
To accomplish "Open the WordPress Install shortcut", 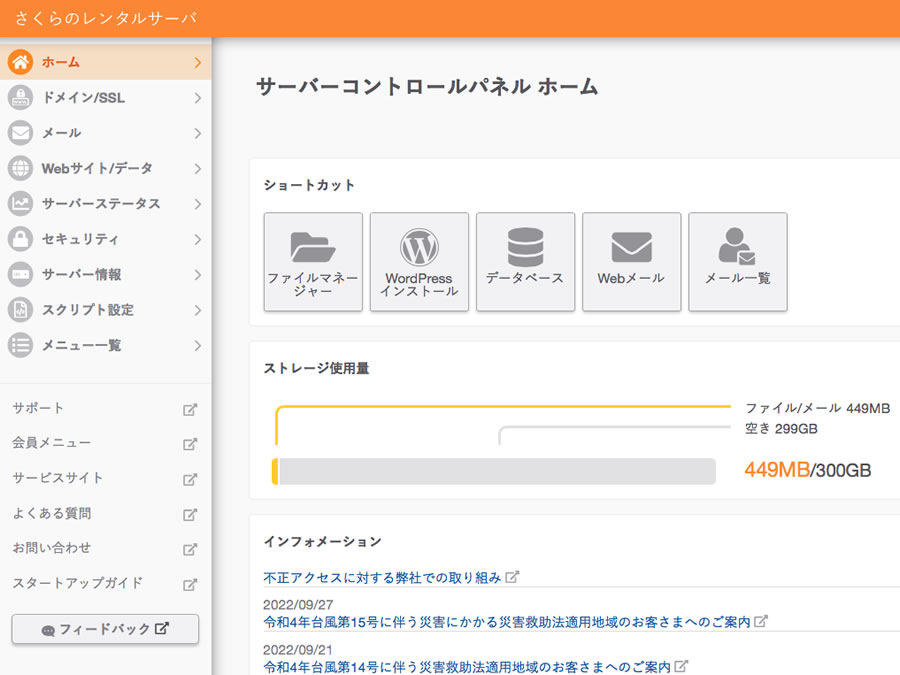I will tap(420, 262).
